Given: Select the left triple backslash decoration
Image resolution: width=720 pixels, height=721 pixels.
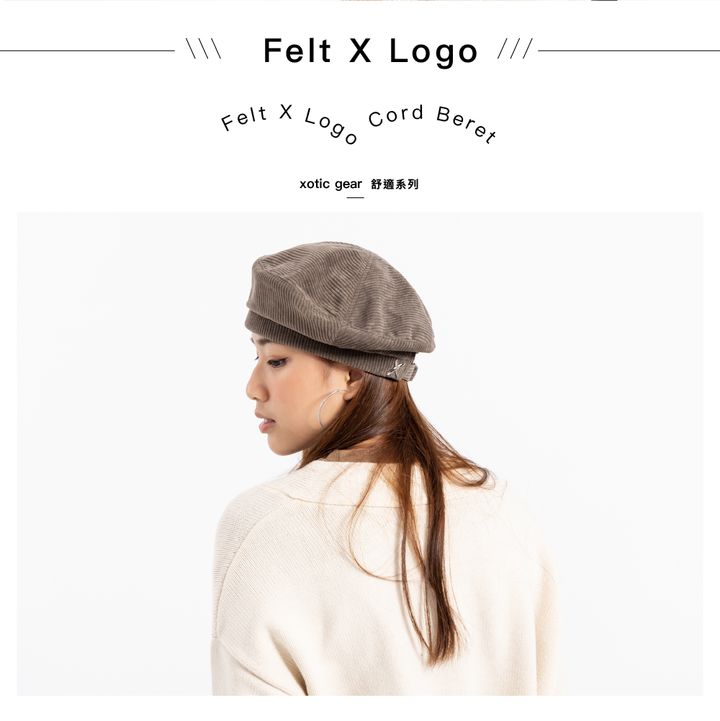Looking at the screenshot, I should [204, 49].
